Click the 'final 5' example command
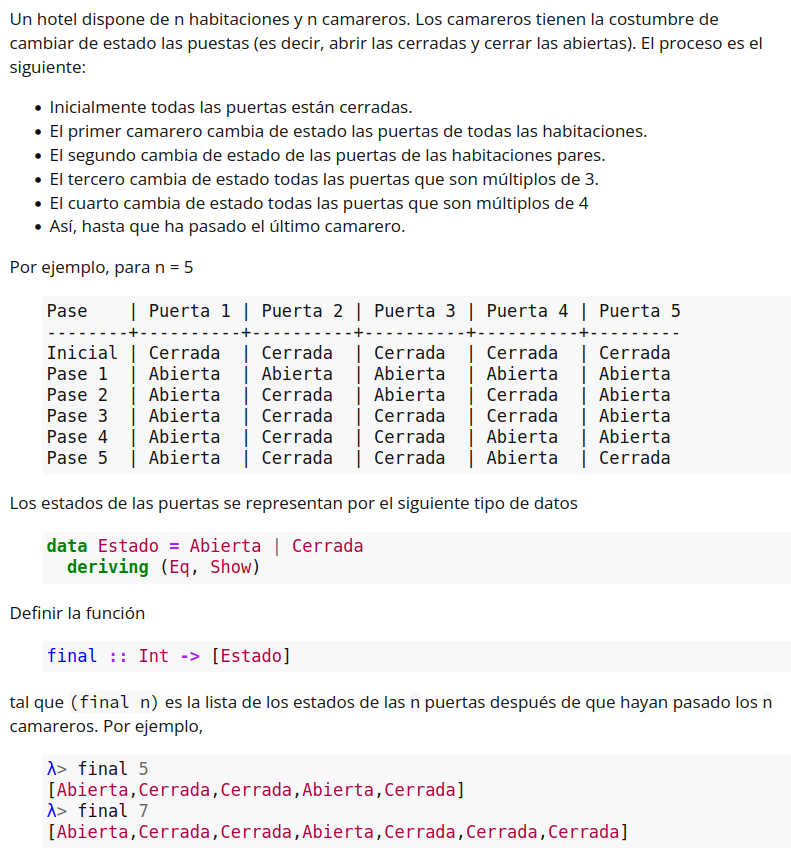The height and width of the screenshot is (857, 791). 112,769
